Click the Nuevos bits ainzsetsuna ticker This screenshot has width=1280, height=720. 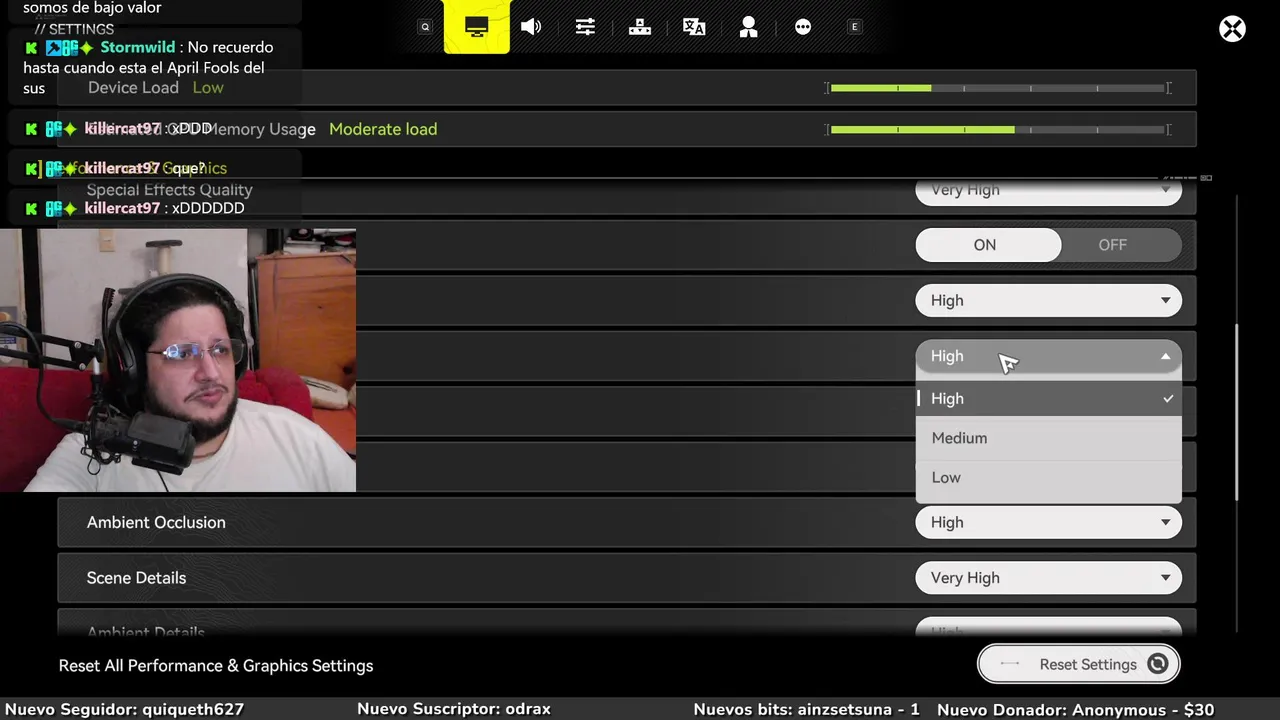click(806, 709)
